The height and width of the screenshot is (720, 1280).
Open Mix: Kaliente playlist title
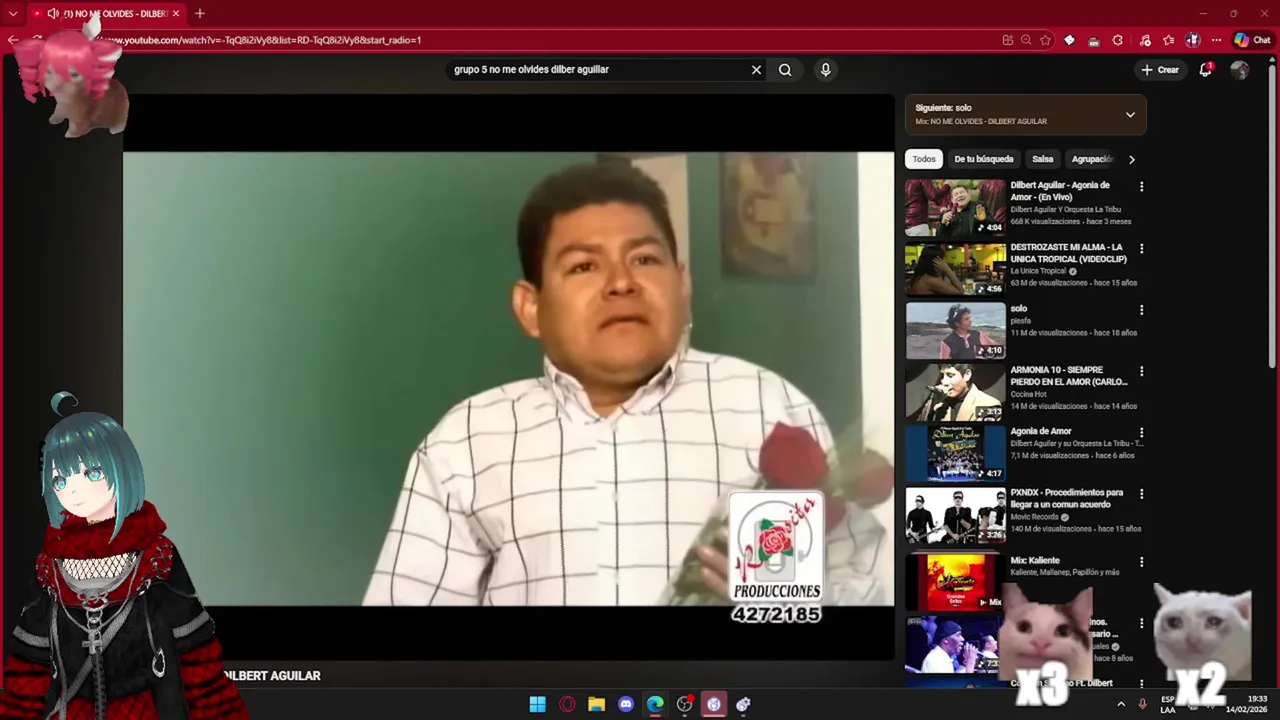1034,560
